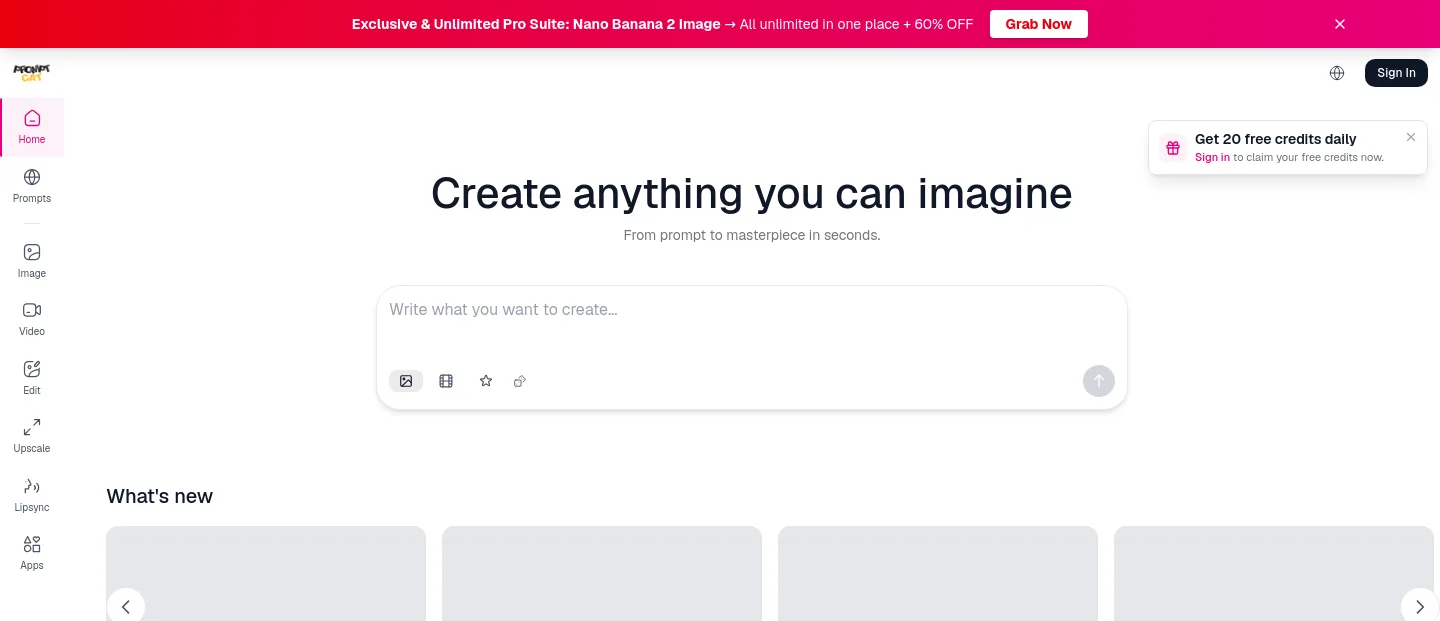Viewport: 1440px width, 621px height.
Task: Click the star icon in prompt box
Action: [x=486, y=381]
